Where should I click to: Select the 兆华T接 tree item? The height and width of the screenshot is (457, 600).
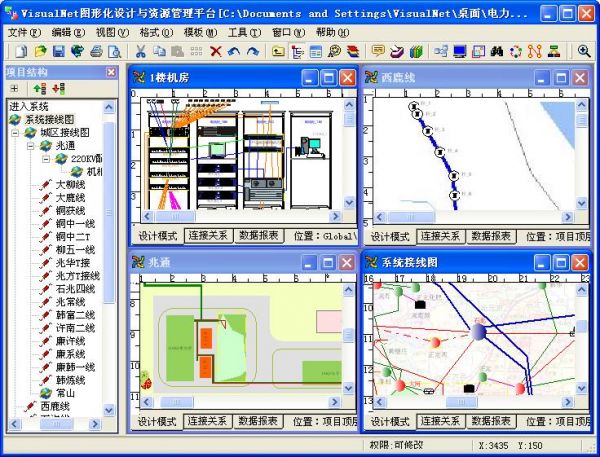coord(73,263)
